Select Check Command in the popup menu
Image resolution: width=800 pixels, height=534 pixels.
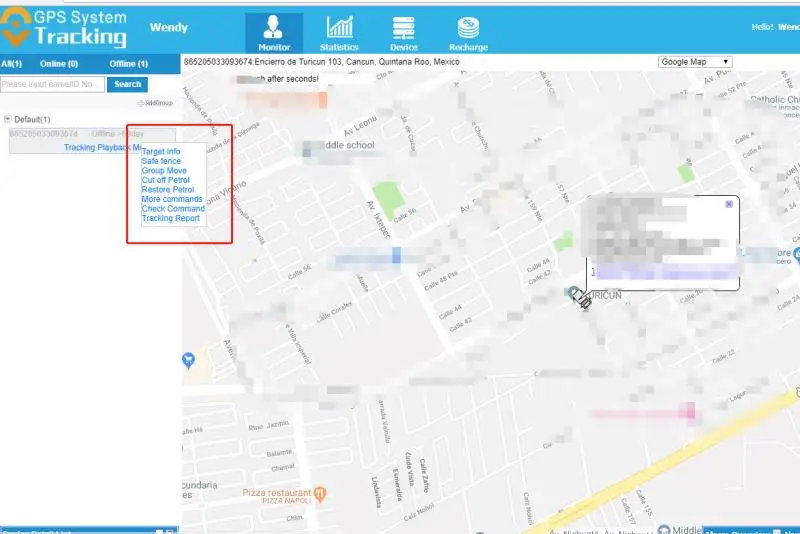point(173,209)
